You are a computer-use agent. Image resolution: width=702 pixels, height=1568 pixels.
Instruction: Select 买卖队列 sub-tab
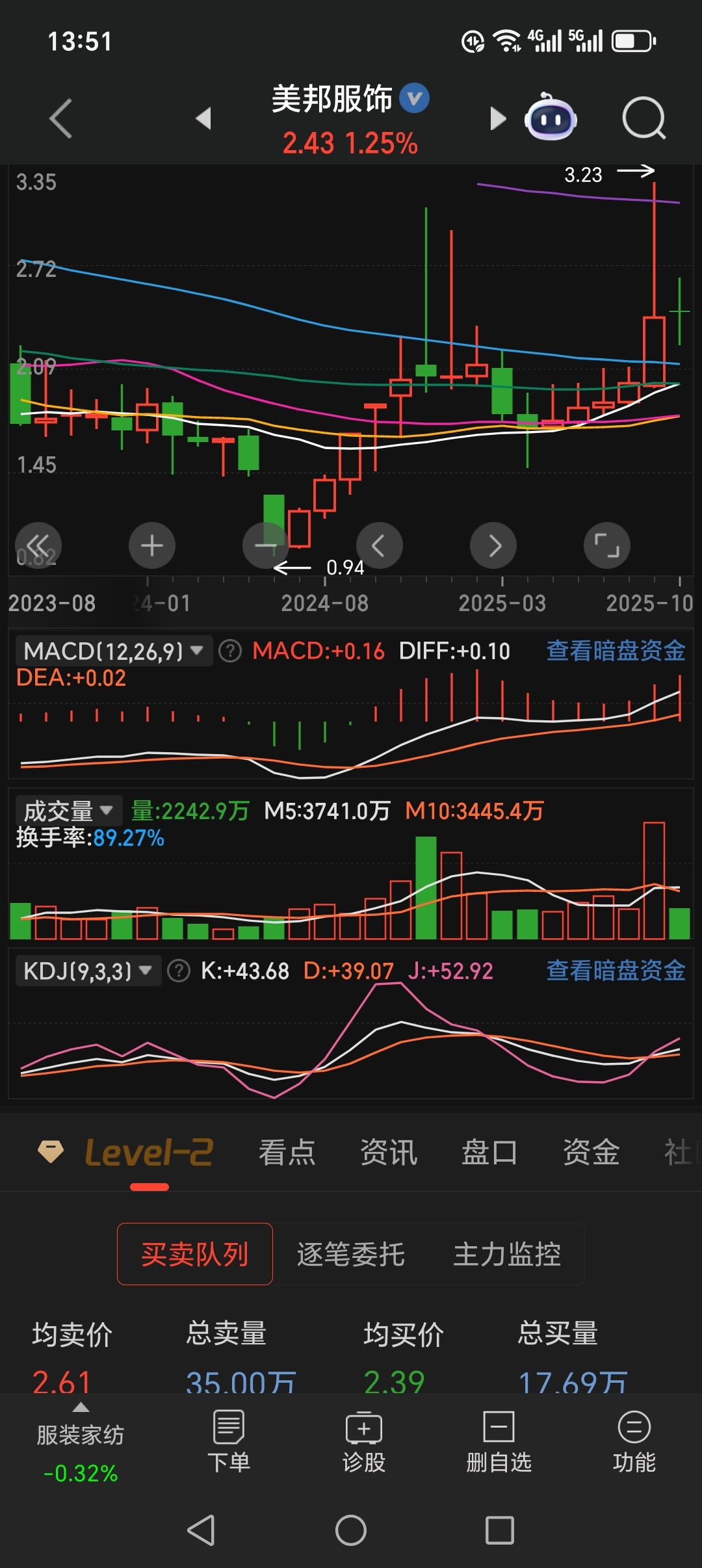(195, 1254)
